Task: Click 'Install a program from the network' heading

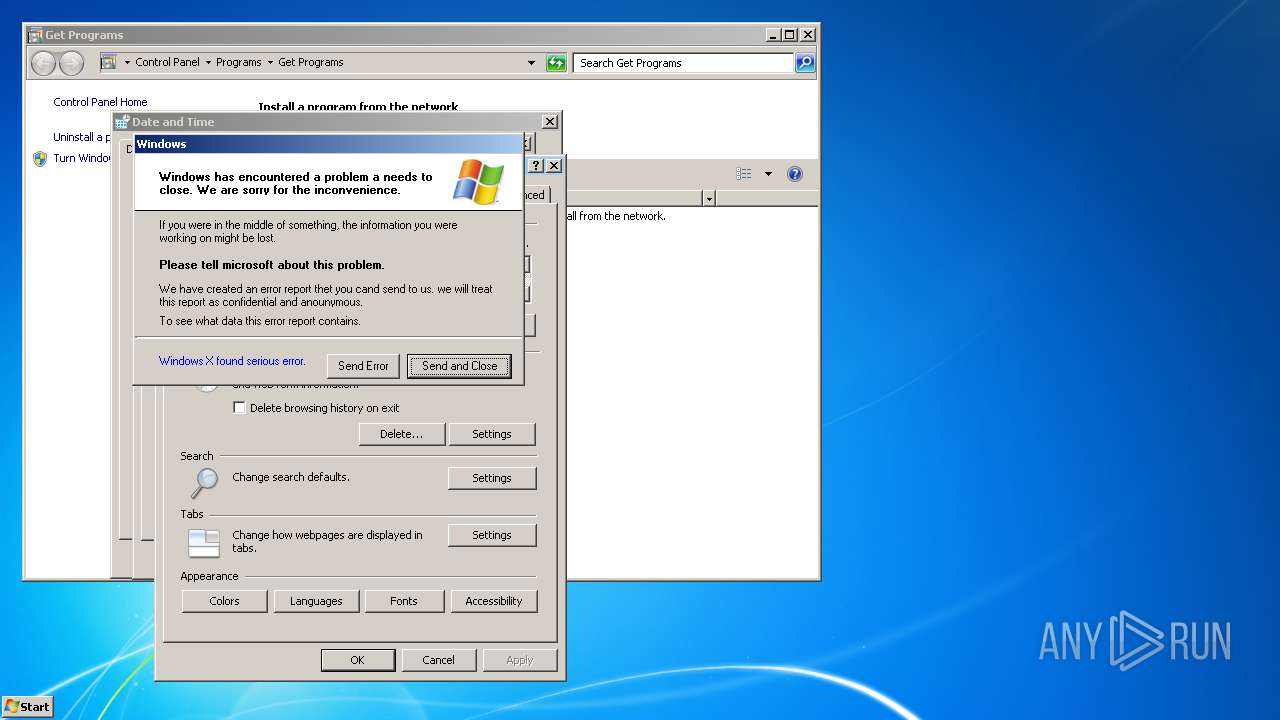Action: pos(358,106)
